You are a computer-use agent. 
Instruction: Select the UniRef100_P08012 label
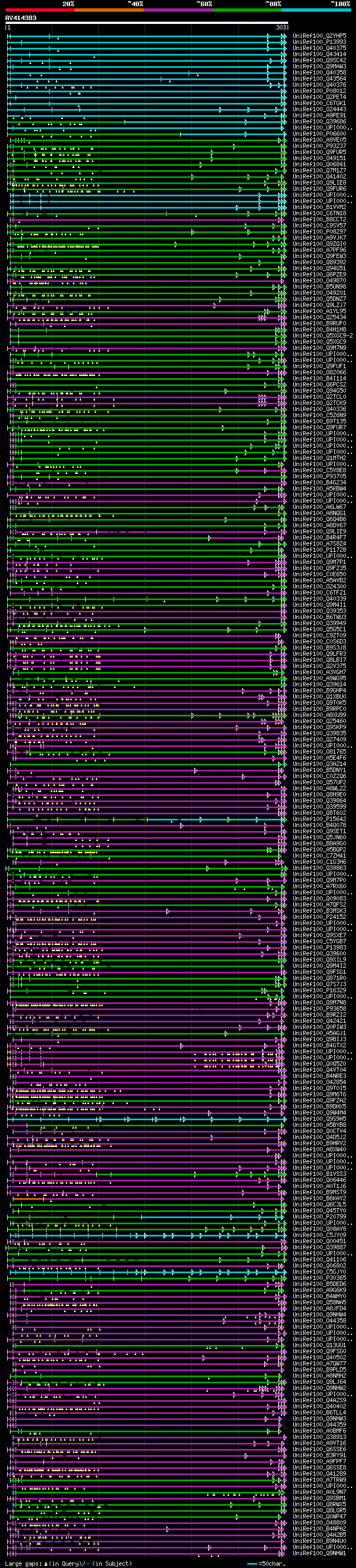click(x=319, y=91)
